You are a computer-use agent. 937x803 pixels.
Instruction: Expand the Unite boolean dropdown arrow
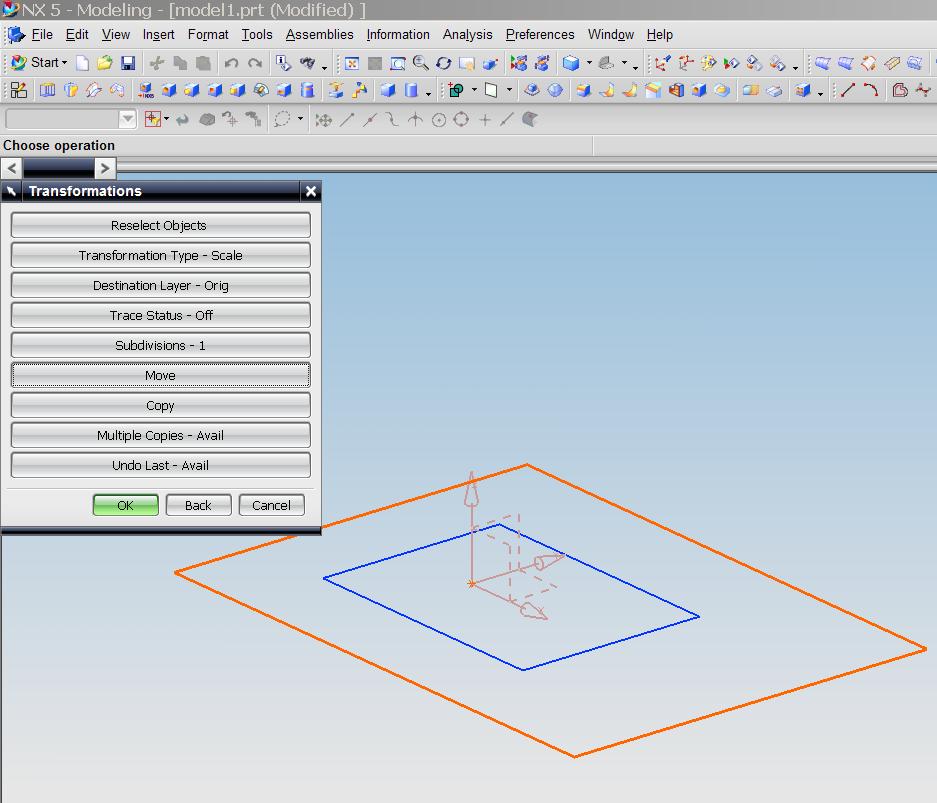pyautogui.click(x=474, y=90)
